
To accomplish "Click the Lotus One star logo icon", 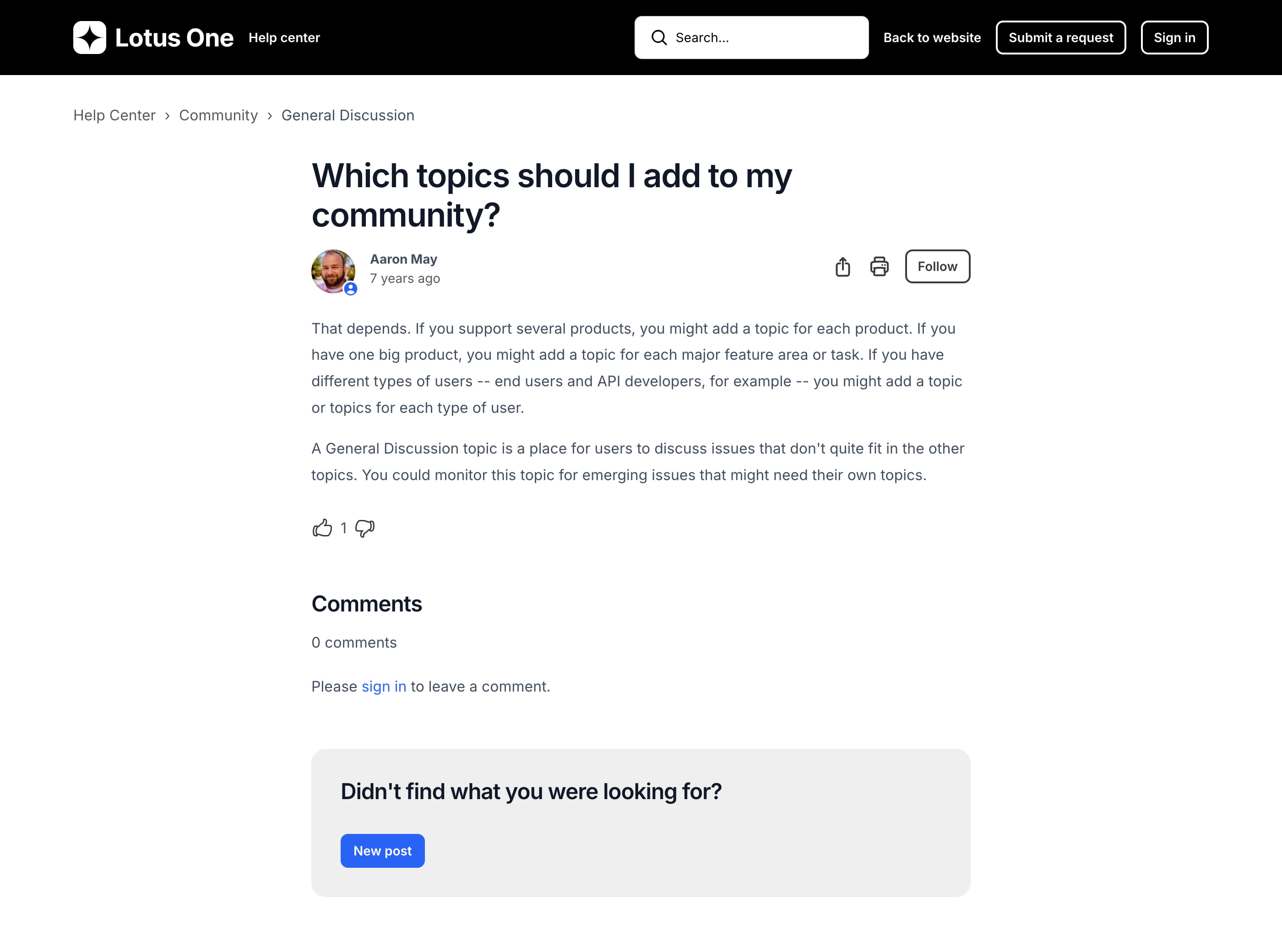I will 89,38.
